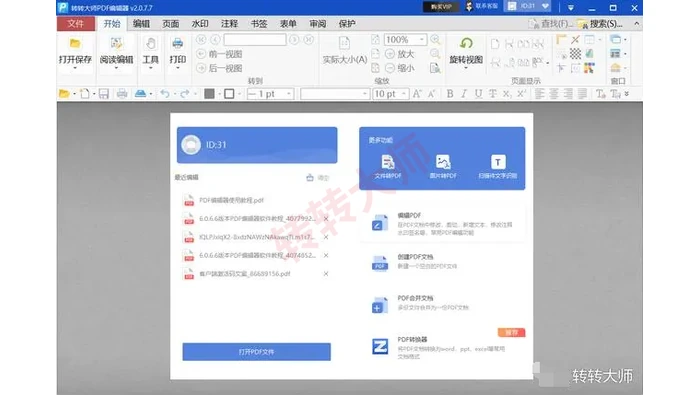The image size is (700, 395).
Task: Click the 文件转PDF icon
Action: (x=388, y=162)
